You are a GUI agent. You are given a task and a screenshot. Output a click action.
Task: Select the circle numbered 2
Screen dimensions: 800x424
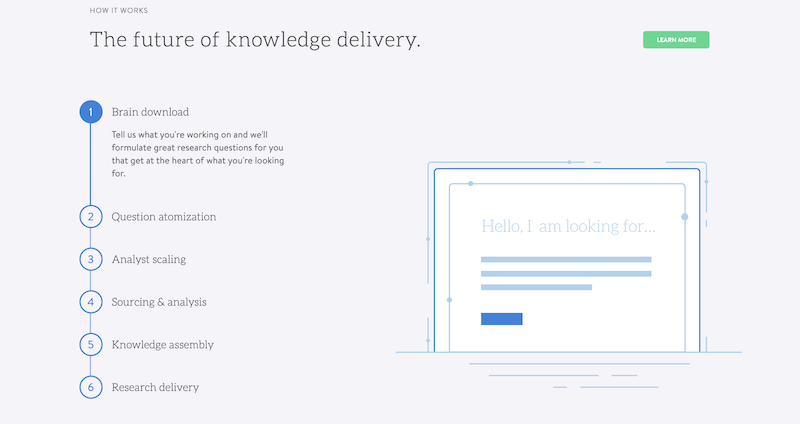click(90, 216)
